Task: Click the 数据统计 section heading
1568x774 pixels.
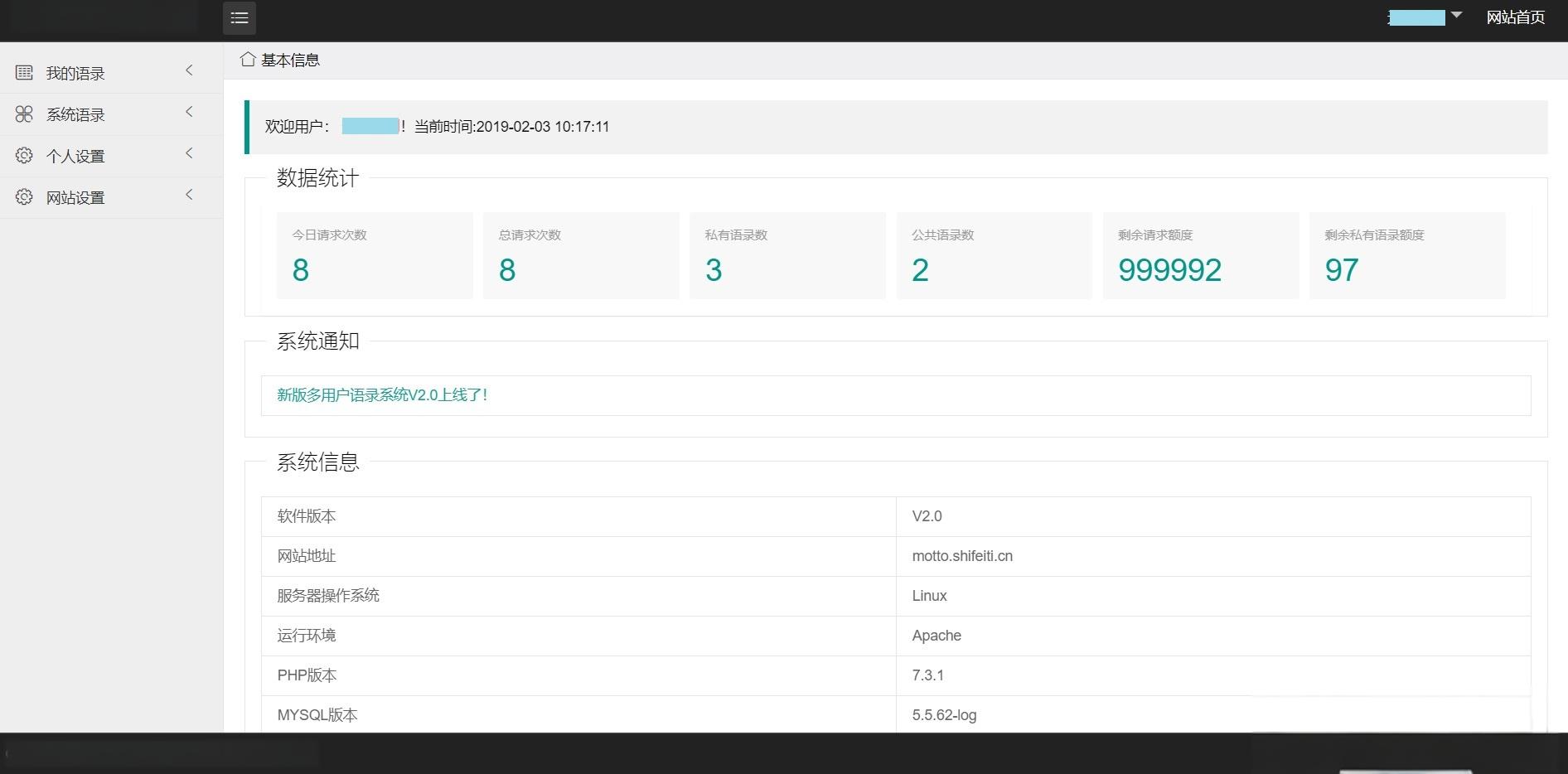Action: point(317,178)
